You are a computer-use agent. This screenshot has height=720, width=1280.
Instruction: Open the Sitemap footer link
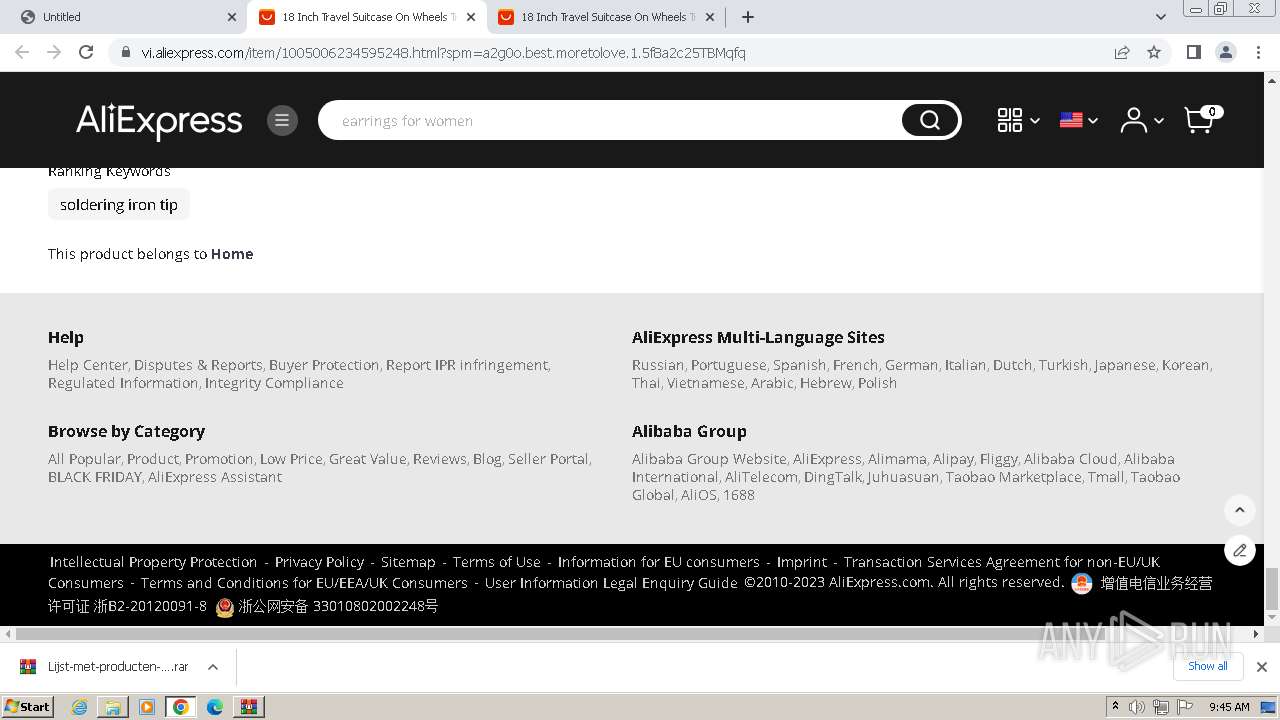click(x=408, y=562)
